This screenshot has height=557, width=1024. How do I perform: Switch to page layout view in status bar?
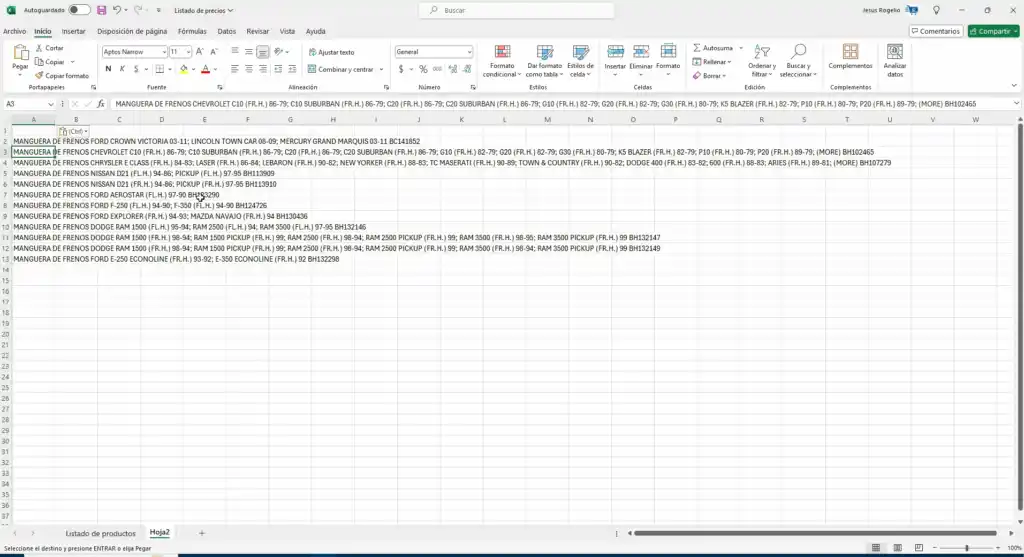[897, 548]
